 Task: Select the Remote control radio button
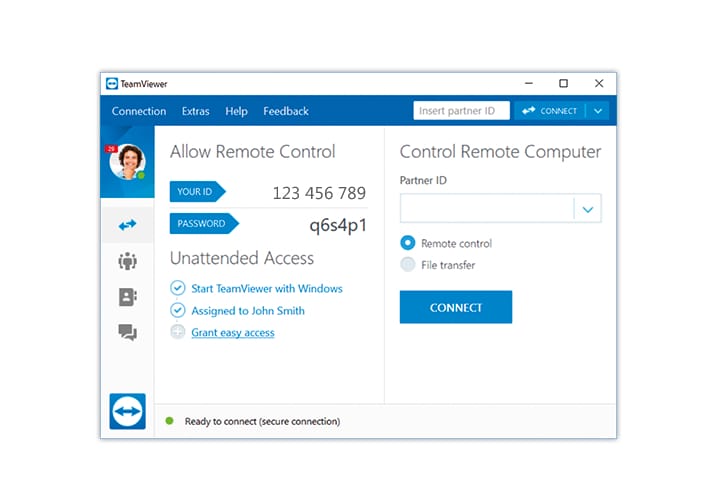408,243
